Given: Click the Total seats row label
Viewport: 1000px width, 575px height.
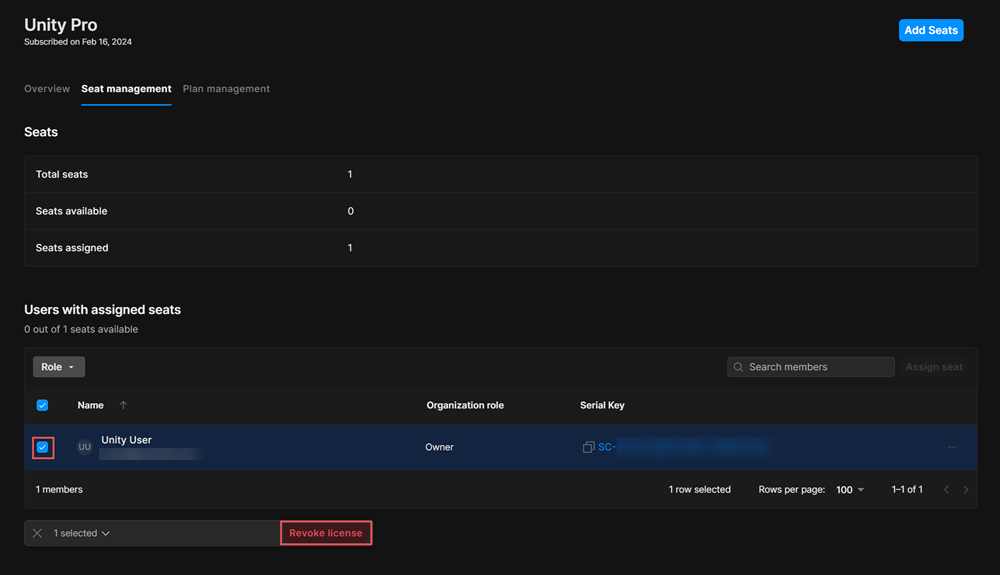Looking at the screenshot, I should [62, 174].
